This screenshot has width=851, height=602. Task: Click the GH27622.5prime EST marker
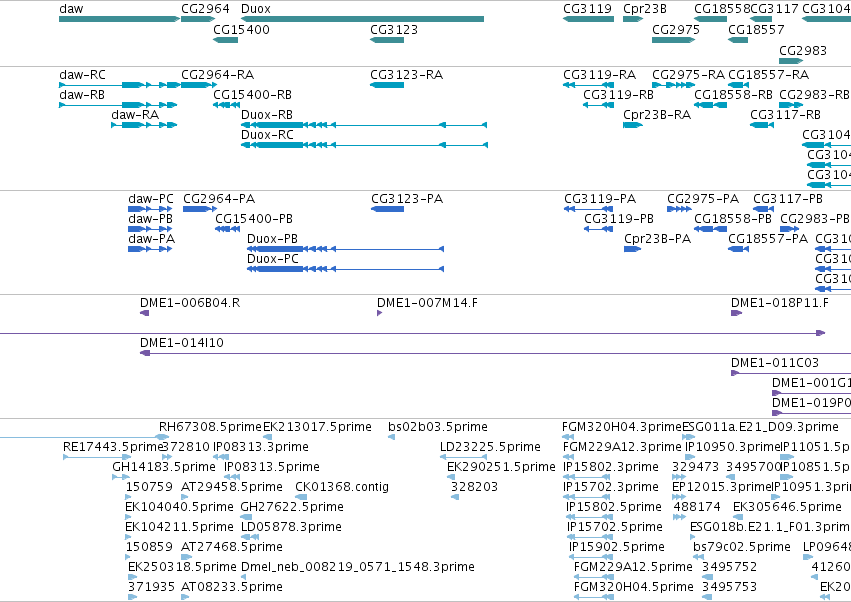(x=246, y=517)
